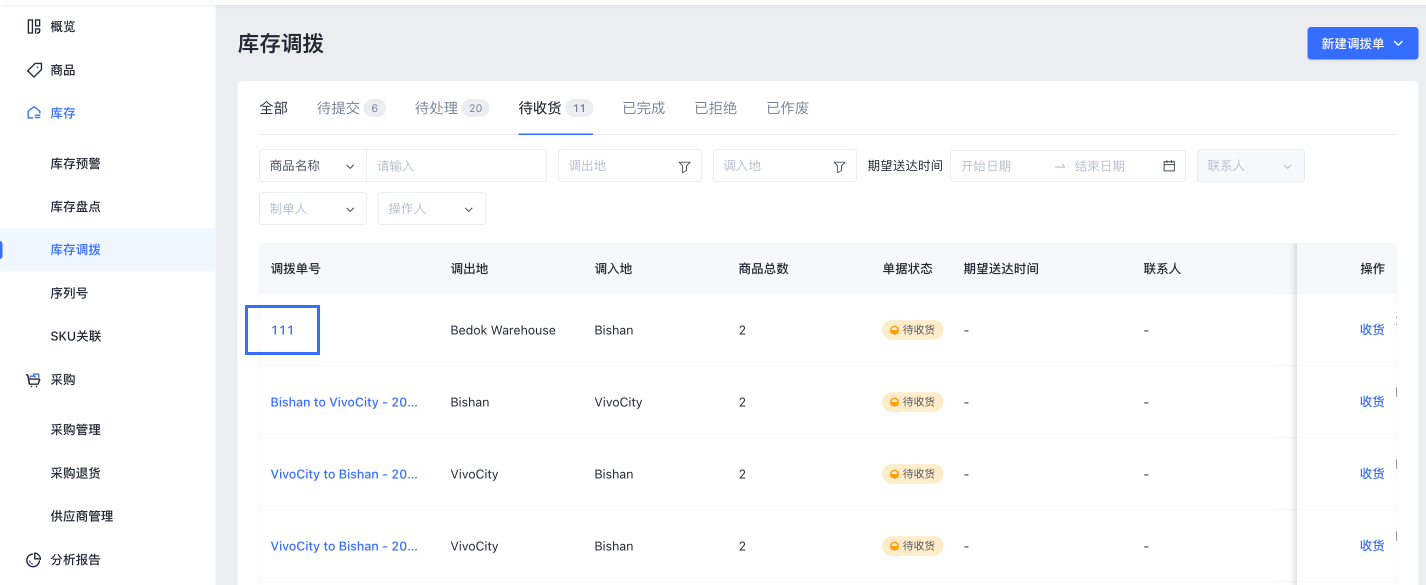The width and height of the screenshot is (1426, 585).
Task: Expand the 新建调拨单 dropdown arrow
Action: click(x=1398, y=44)
